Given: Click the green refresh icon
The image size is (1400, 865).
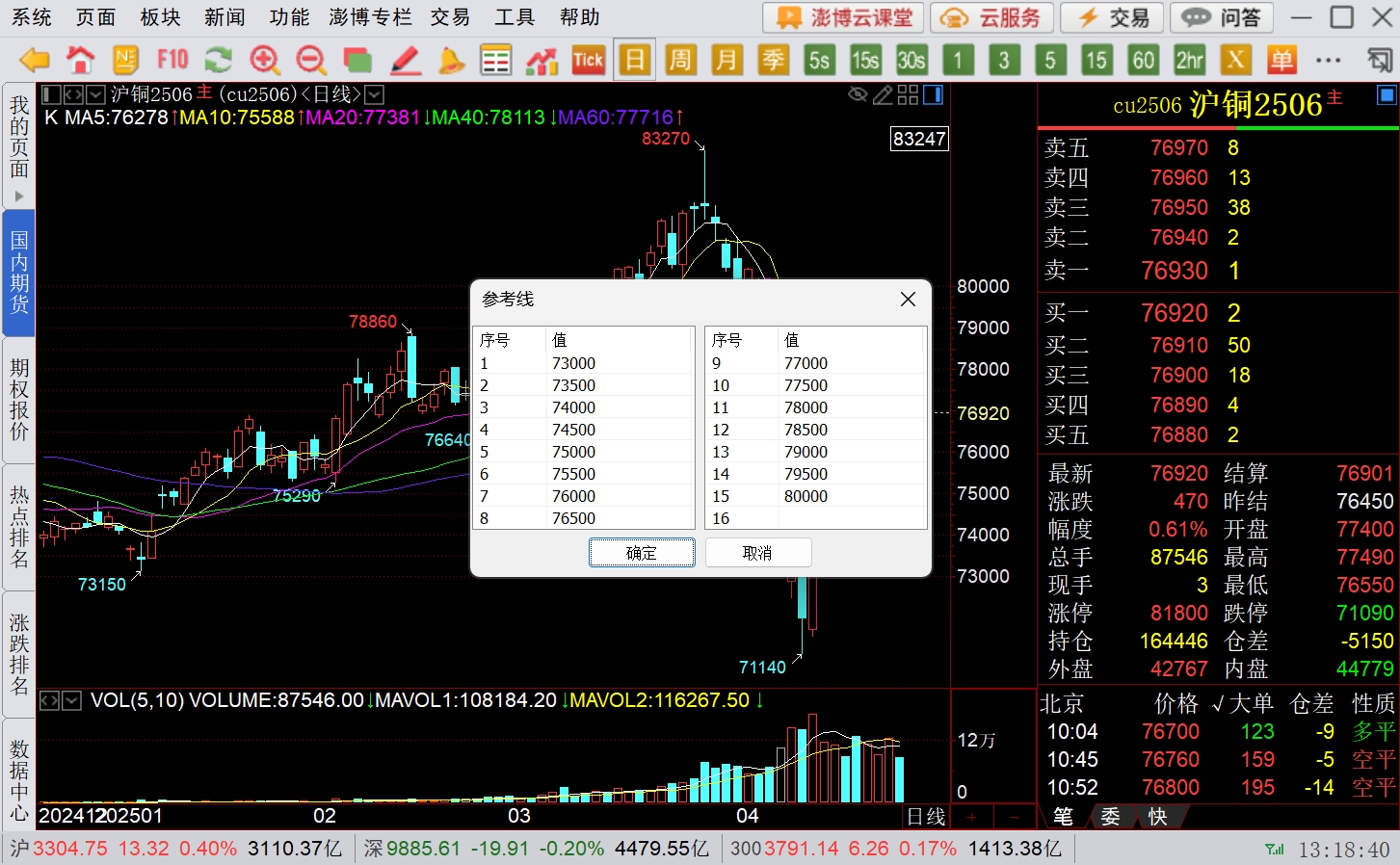Looking at the screenshot, I should pos(219,60).
